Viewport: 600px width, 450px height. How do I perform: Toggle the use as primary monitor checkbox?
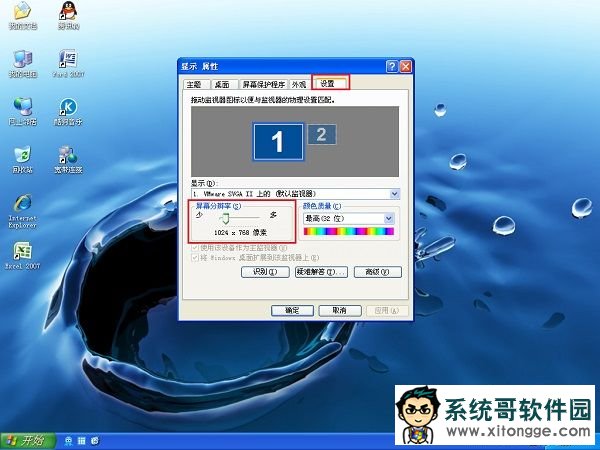pos(195,247)
